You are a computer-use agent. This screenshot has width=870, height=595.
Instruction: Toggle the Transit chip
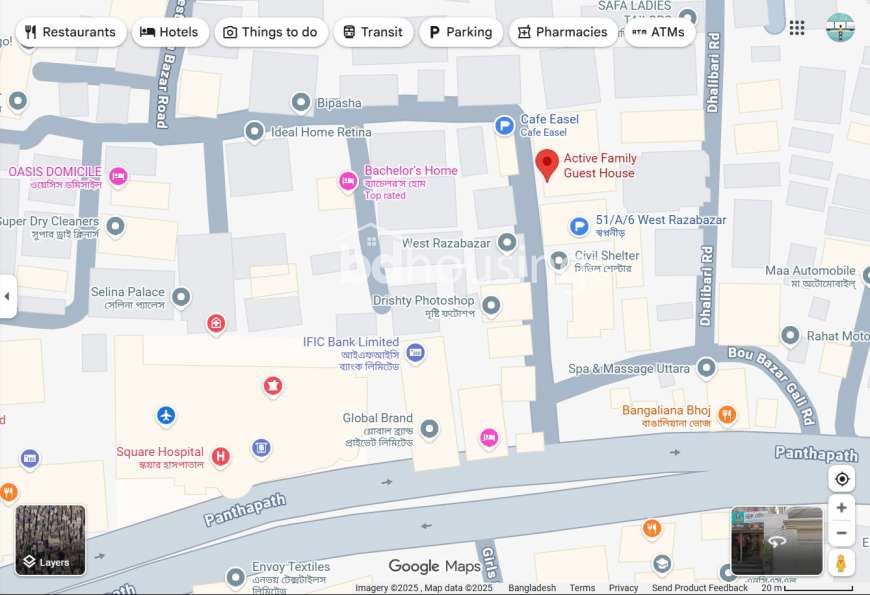click(373, 32)
